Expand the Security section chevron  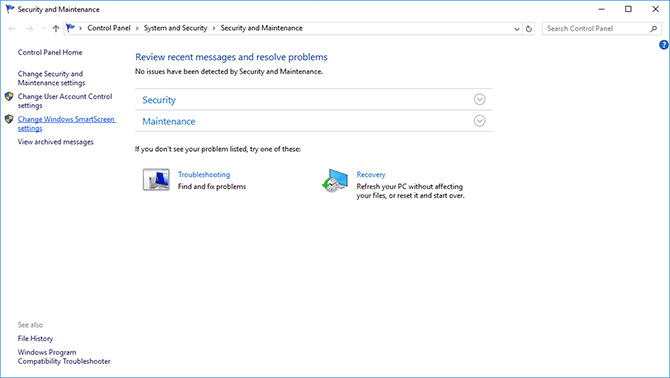[x=479, y=100]
